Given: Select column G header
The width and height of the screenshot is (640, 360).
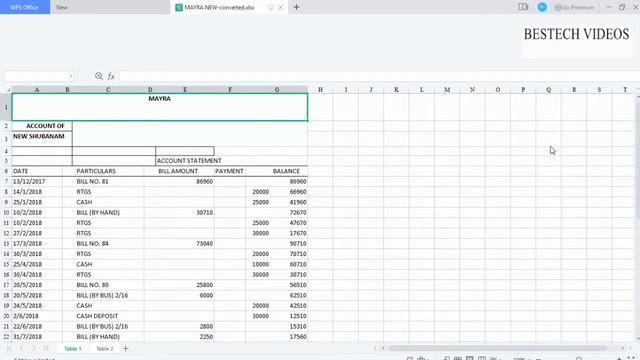Looking at the screenshot, I should tap(277, 90).
